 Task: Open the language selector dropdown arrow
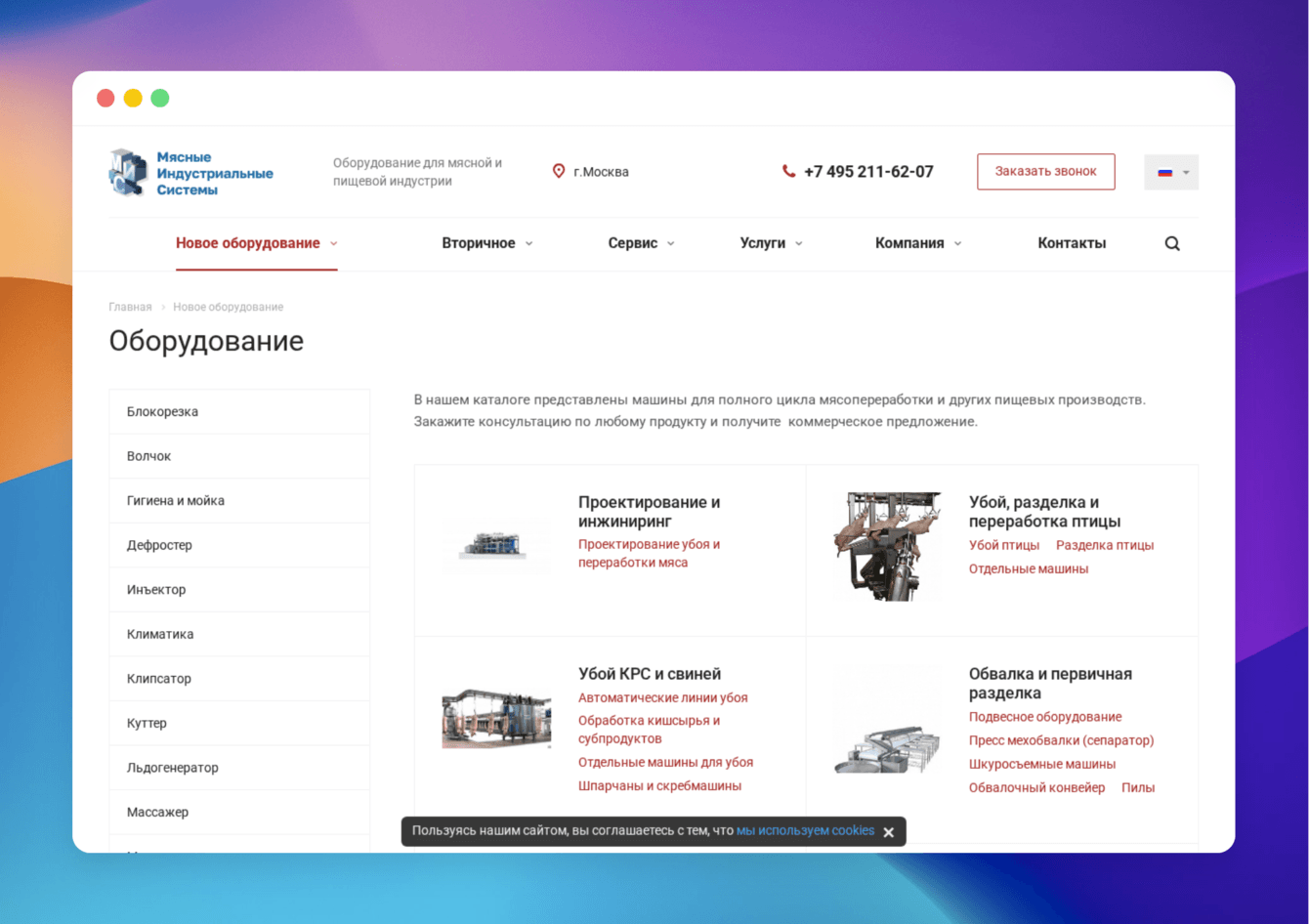[1186, 173]
